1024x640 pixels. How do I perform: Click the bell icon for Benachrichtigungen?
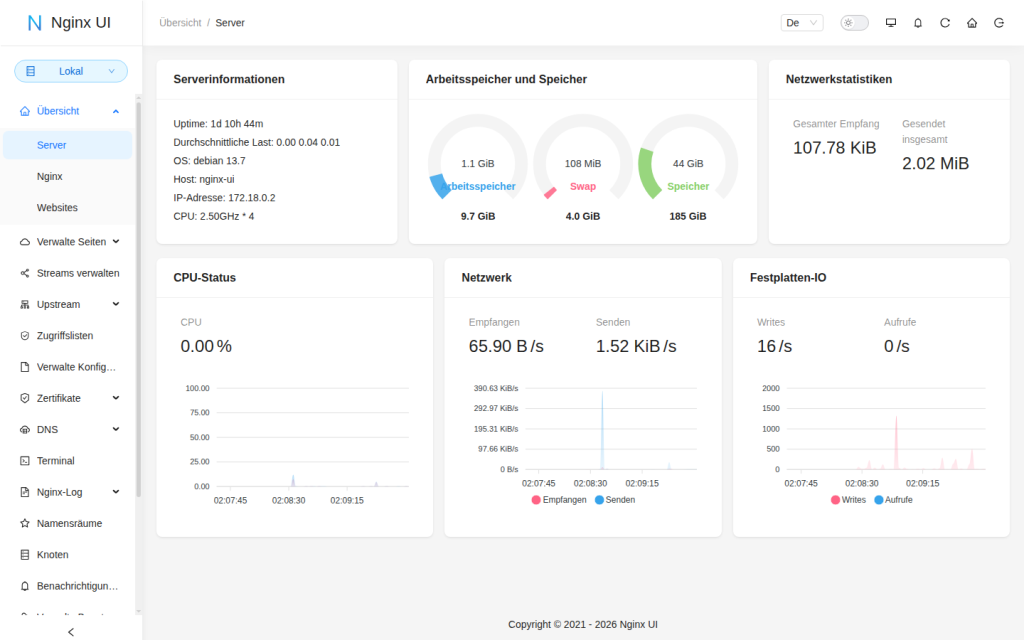click(x=25, y=586)
